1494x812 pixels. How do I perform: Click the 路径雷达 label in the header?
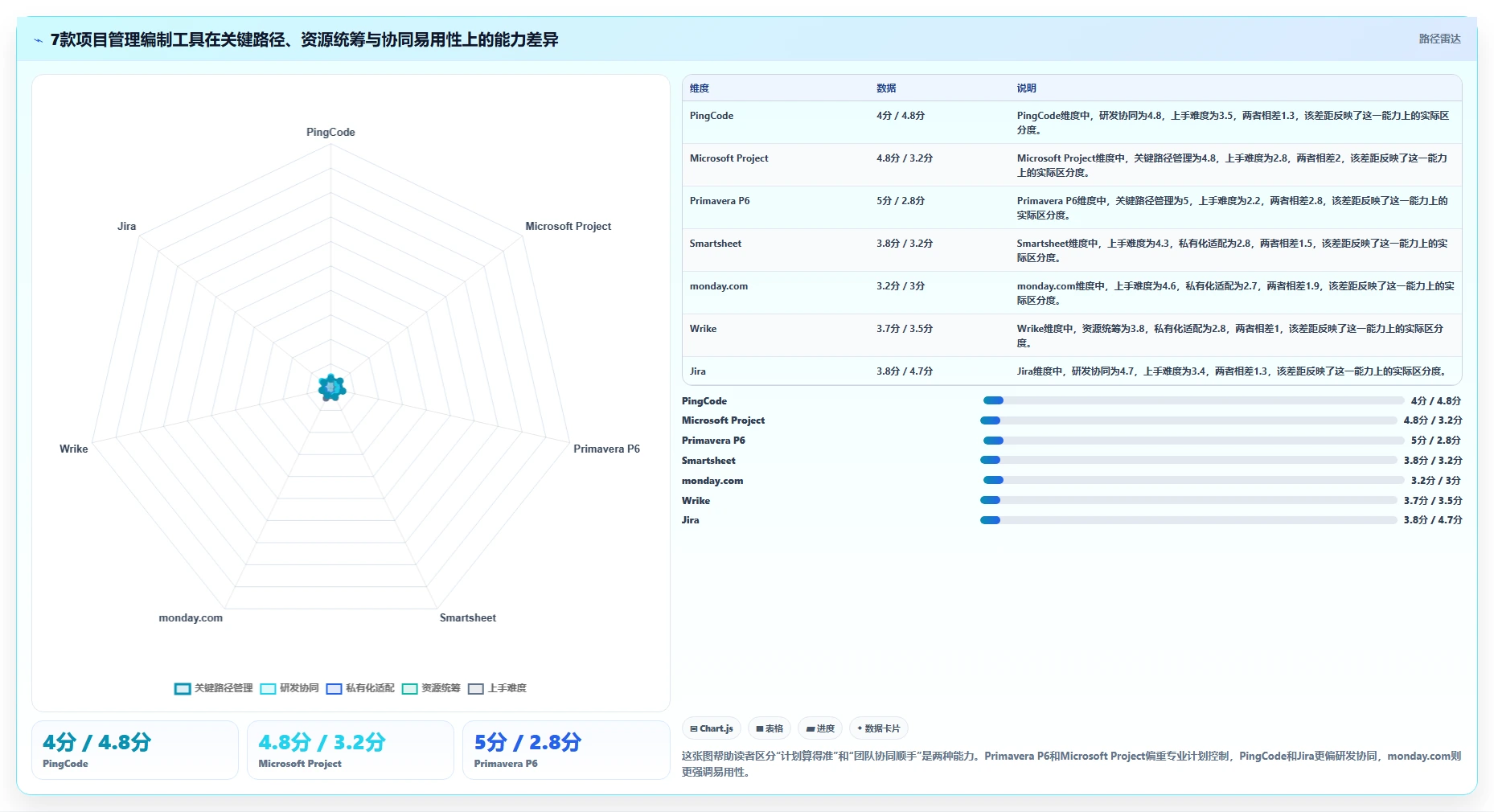[x=1439, y=39]
